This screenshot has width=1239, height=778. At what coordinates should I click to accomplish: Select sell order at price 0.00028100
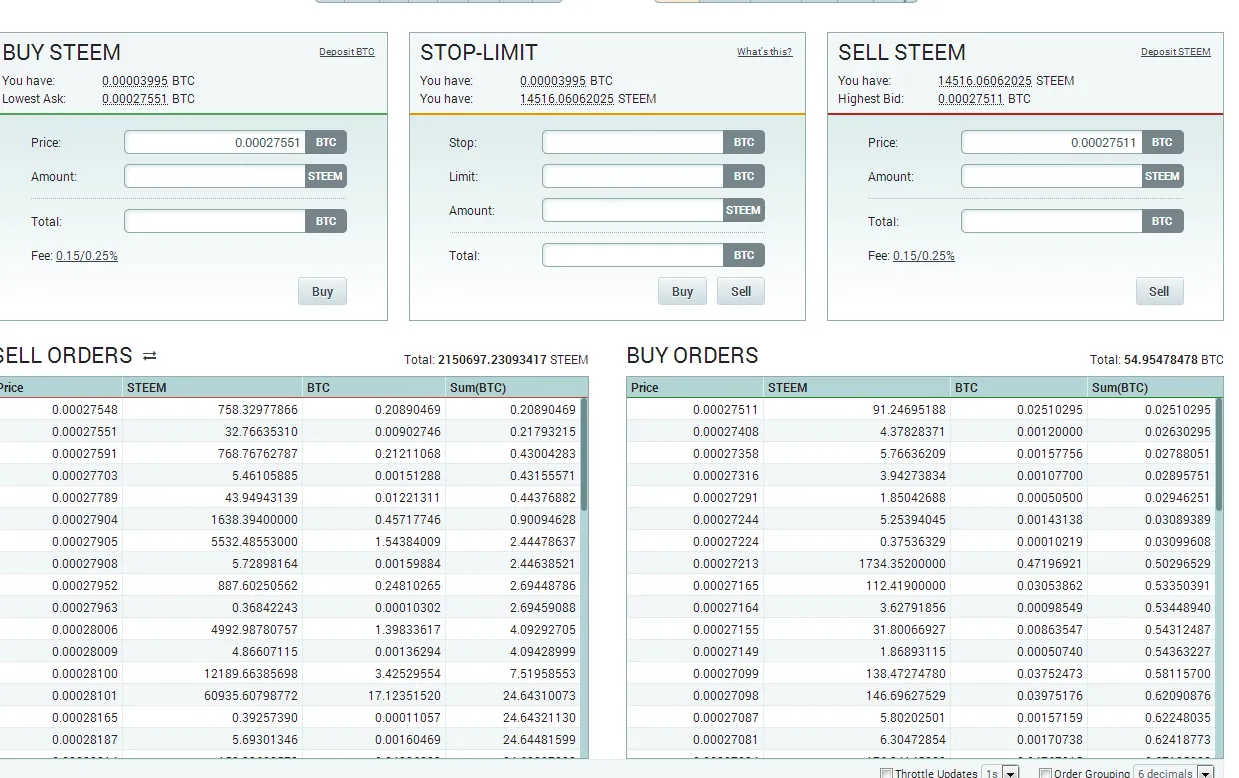(289, 674)
